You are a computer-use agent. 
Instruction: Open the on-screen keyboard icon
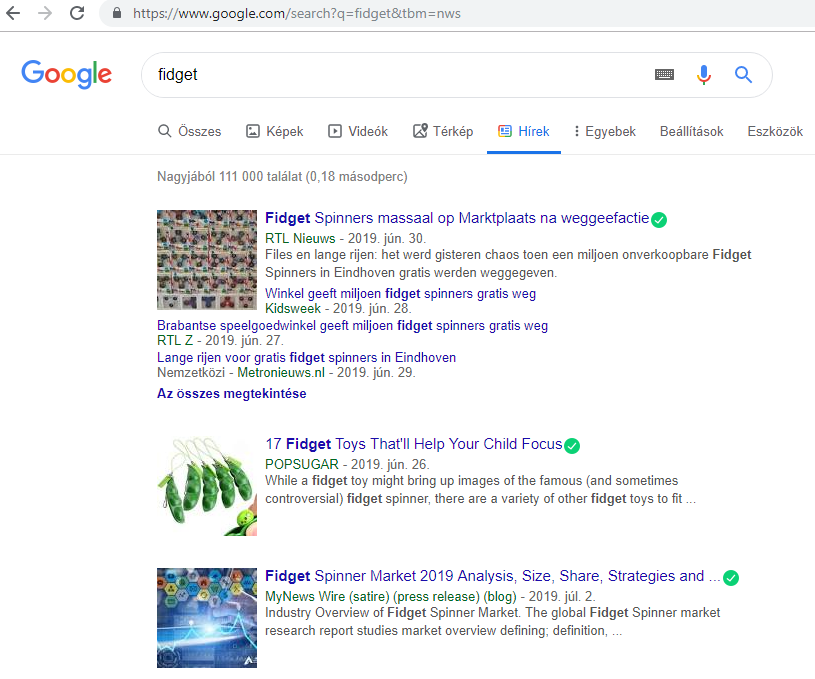(x=664, y=75)
